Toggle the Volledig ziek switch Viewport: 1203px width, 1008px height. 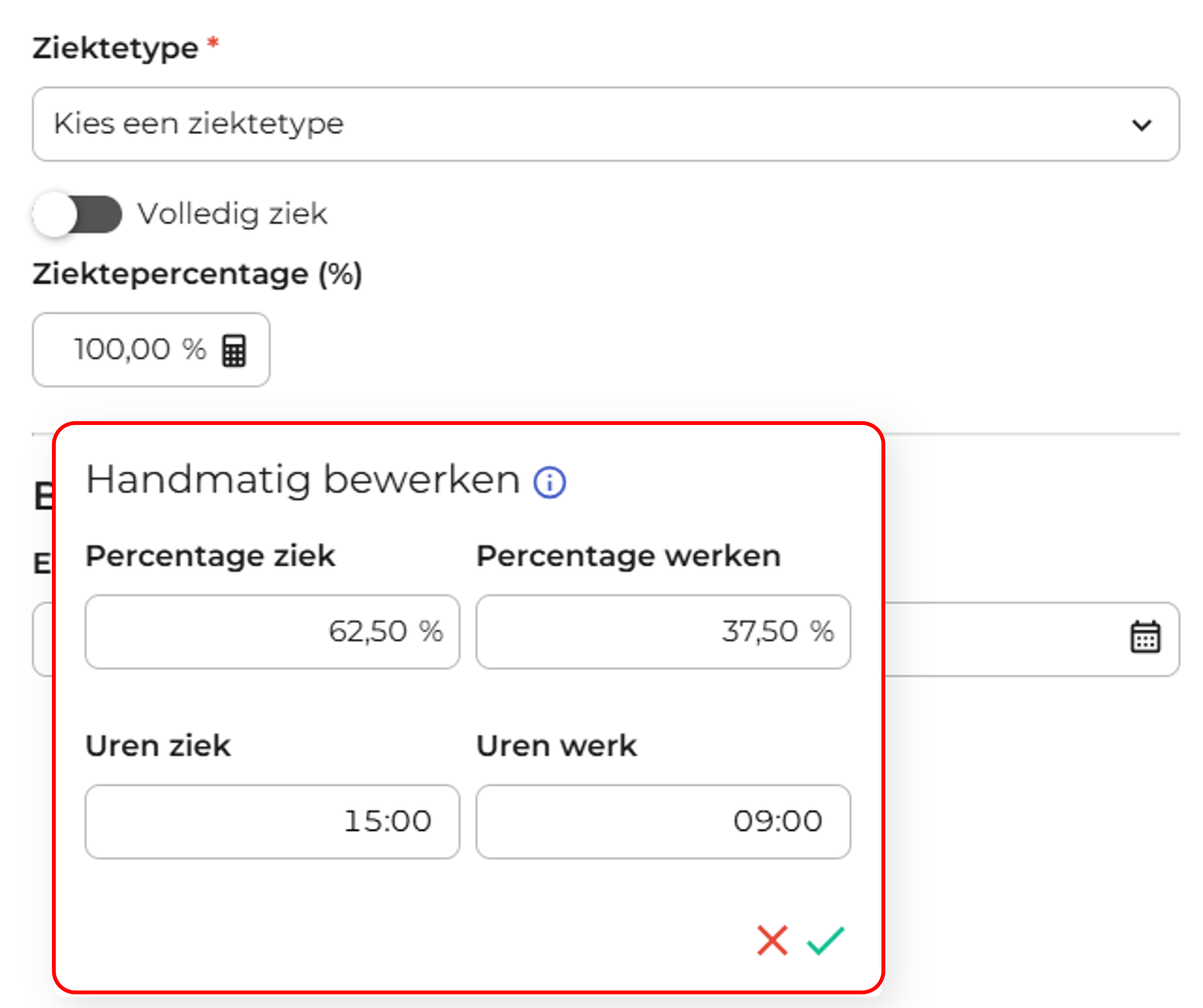(x=77, y=215)
